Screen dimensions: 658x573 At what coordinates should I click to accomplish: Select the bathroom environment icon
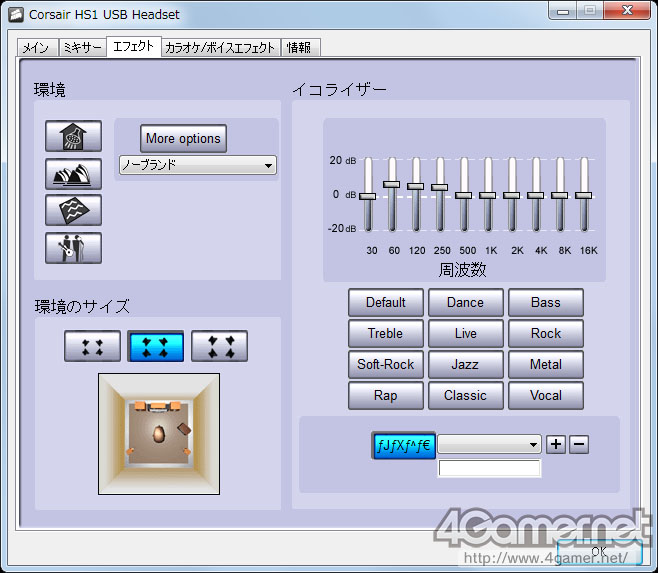(x=73, y=136)
